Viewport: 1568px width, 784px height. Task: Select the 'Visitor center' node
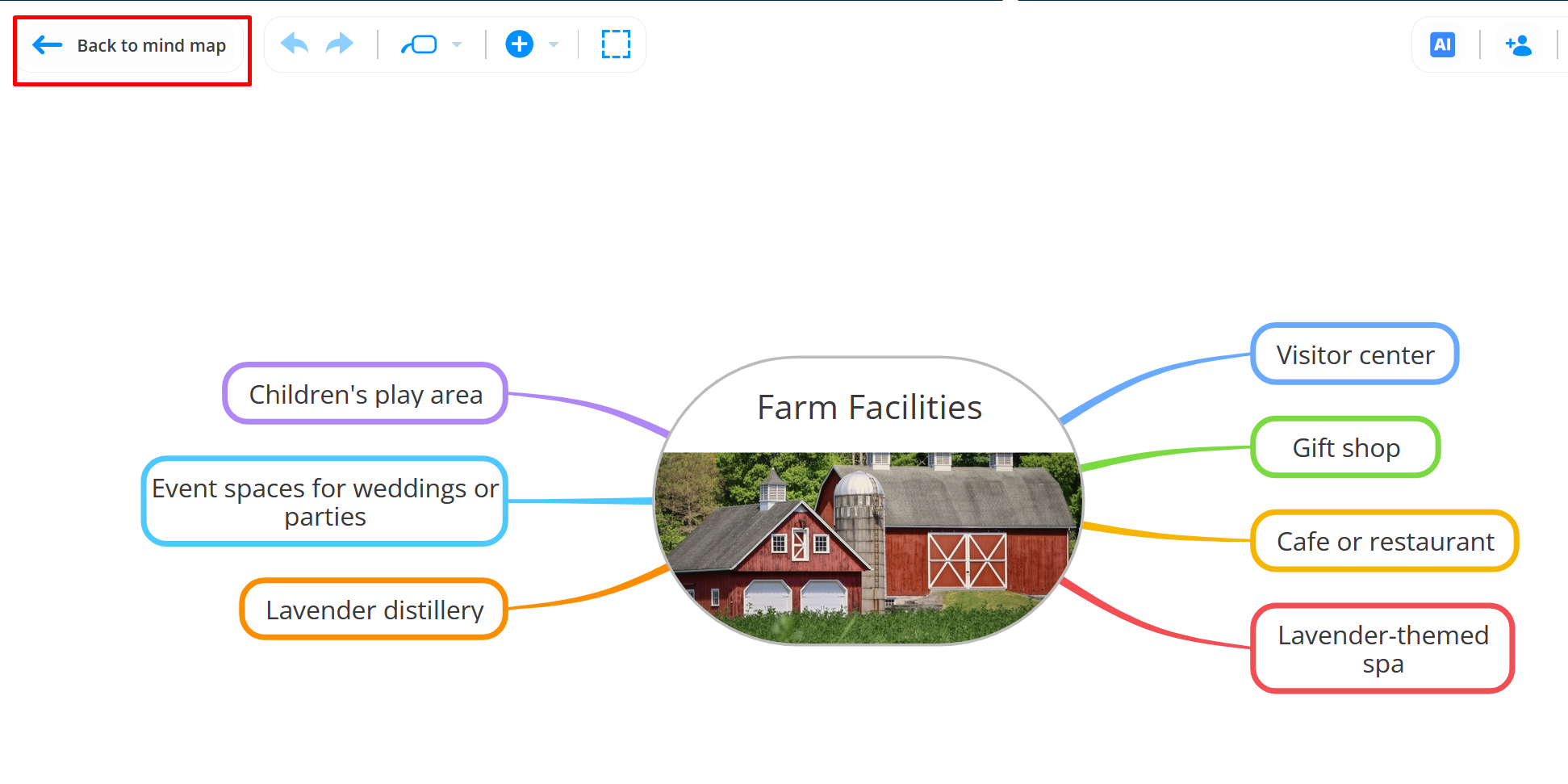[1354, 354]
